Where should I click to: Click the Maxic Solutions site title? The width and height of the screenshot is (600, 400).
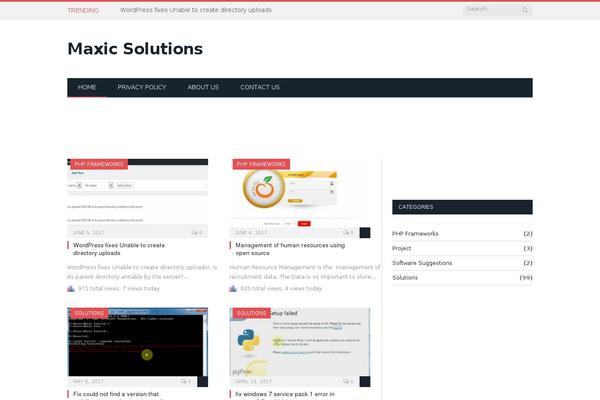[135, 49]
